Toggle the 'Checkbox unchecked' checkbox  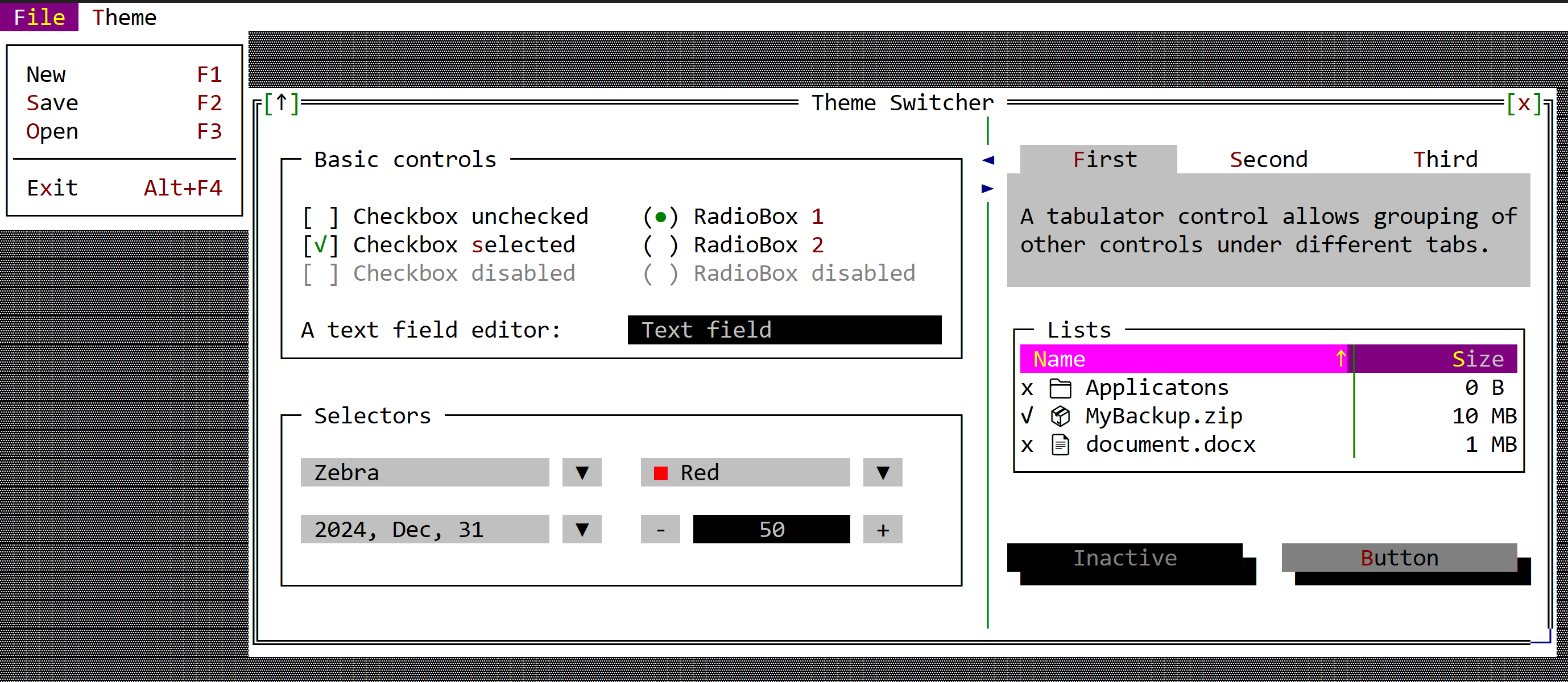point(445,217)
